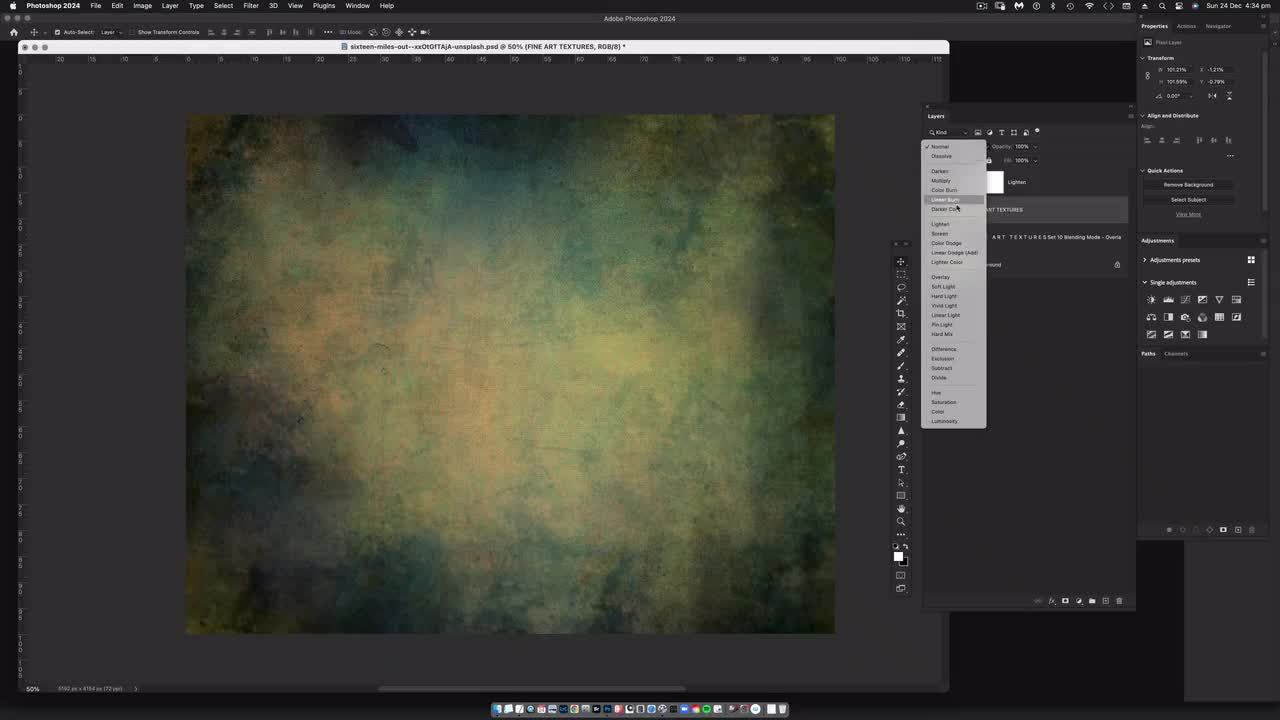Toggle layer filtering switch in Layers panel
The height and width of the screenshot is (720, 1280).
[x=1037, y=131]
